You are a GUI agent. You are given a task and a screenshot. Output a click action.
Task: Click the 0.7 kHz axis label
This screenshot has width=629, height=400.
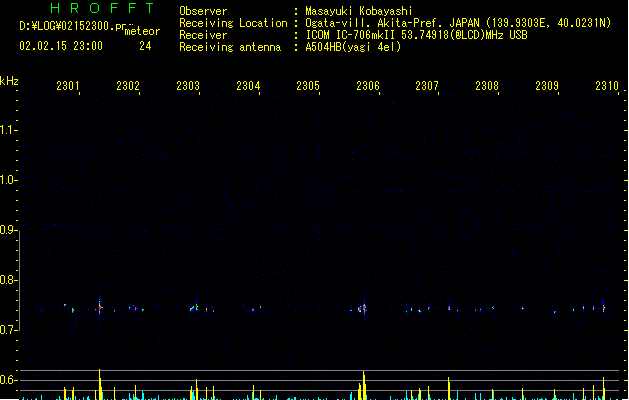tap(8, 330)
